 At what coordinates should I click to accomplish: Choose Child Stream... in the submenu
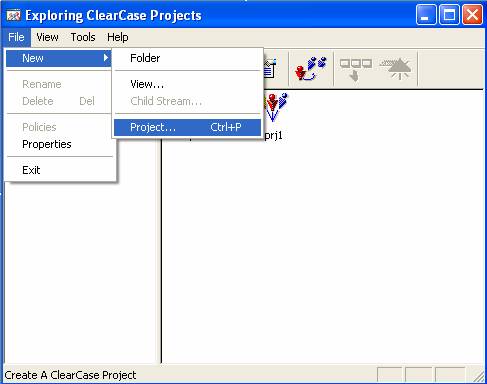pos(187,101)
